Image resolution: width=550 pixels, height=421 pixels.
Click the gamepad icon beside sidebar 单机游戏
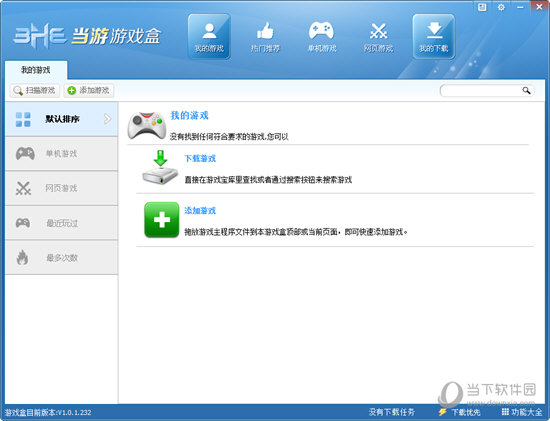coord(25,154)
